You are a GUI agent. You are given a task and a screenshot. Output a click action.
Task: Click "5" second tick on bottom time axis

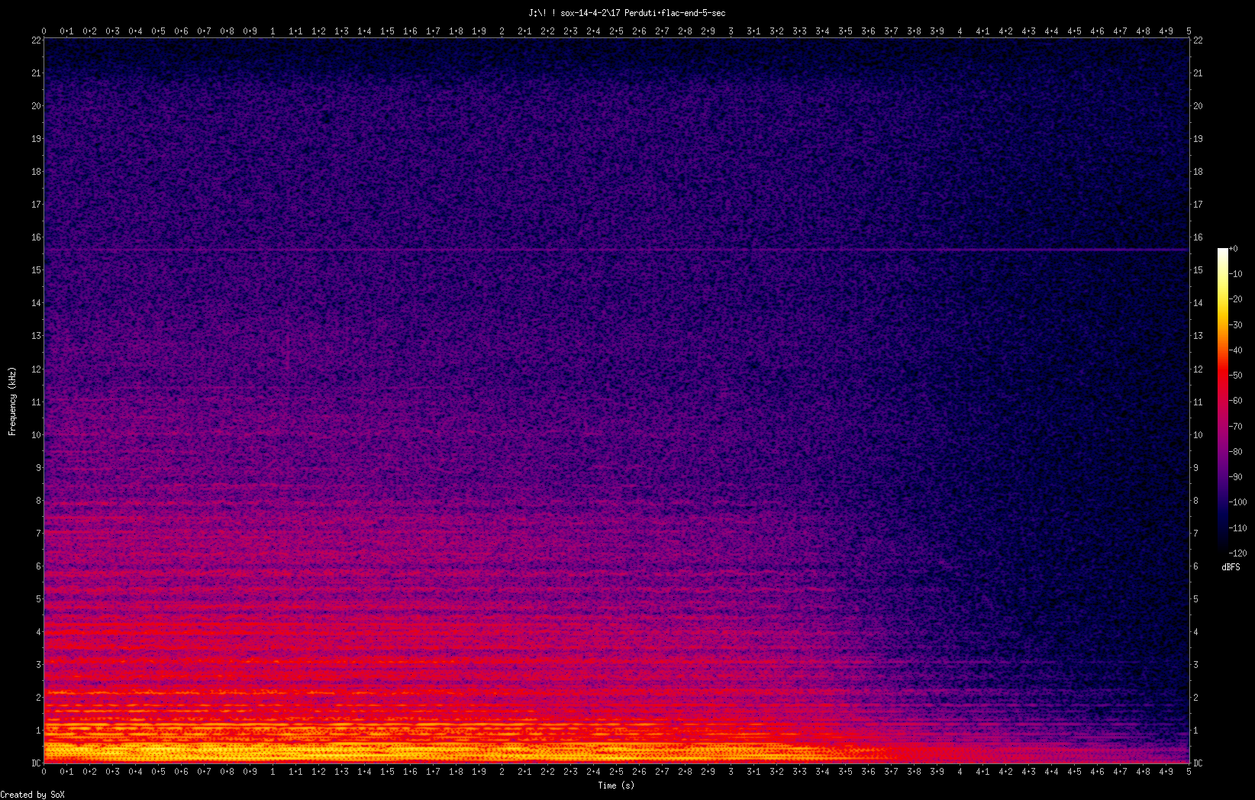click(x=1188, y=772)
